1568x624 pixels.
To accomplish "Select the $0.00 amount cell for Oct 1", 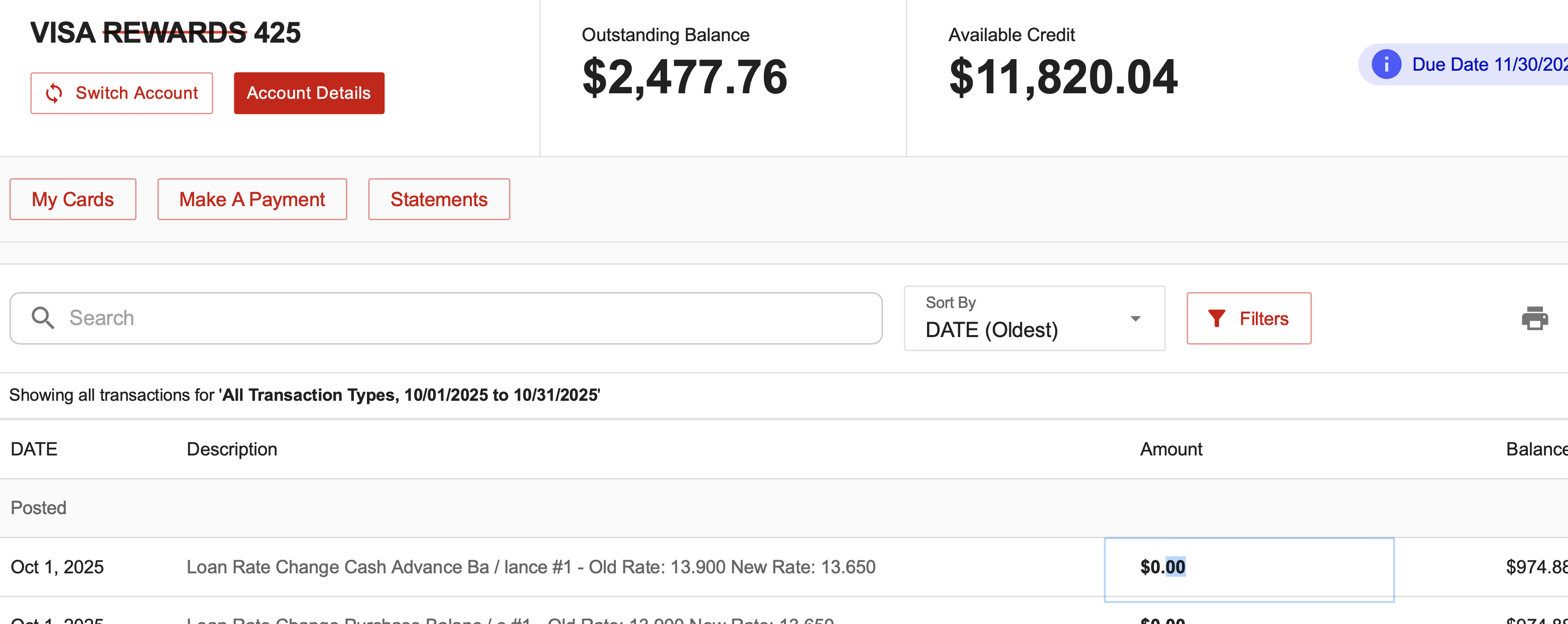I will tap(1162, 567).
